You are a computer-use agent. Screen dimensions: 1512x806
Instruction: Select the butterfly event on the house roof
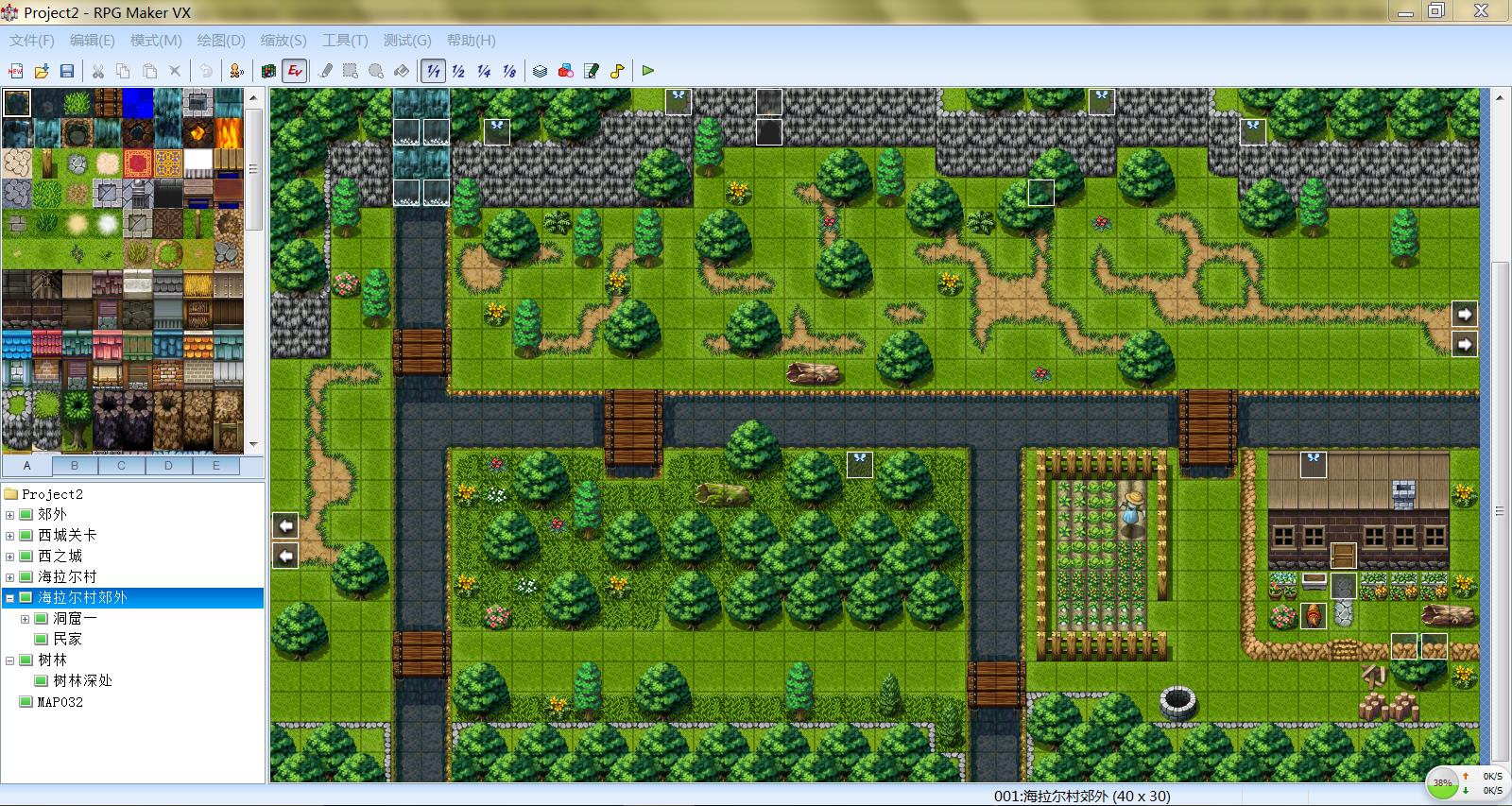tap(1314, 465)
